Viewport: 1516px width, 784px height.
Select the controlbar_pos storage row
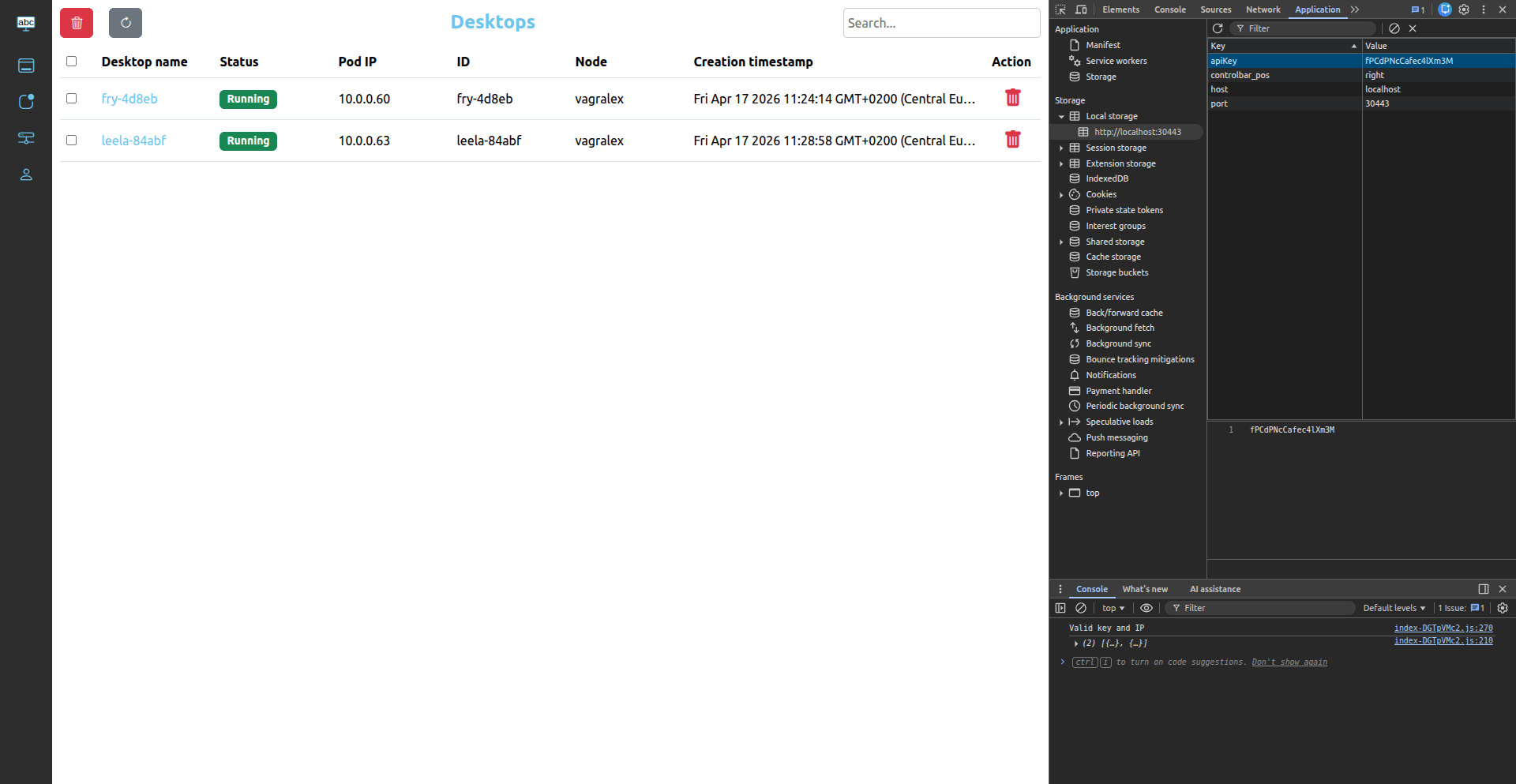[1361, 75]
